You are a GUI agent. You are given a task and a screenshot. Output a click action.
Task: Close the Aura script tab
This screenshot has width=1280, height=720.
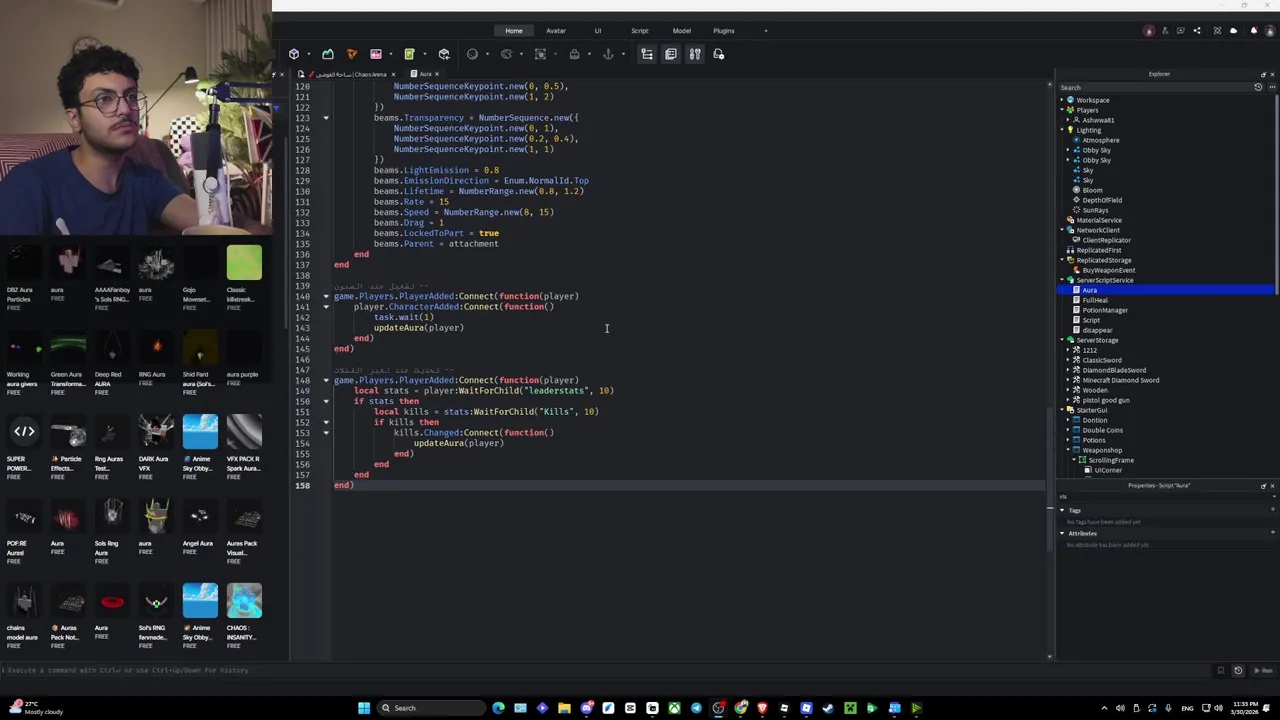[x=437, y=74]
